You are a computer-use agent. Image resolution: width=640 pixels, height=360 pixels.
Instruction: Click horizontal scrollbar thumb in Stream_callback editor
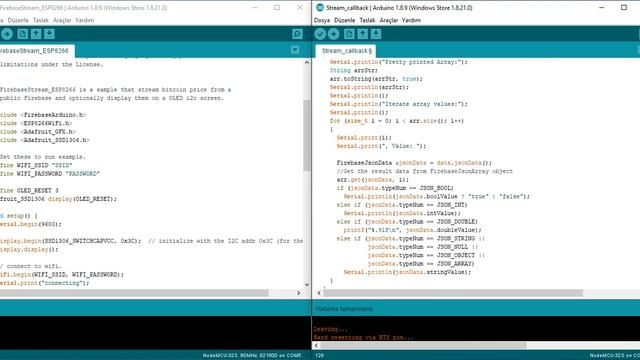(453, 293)
